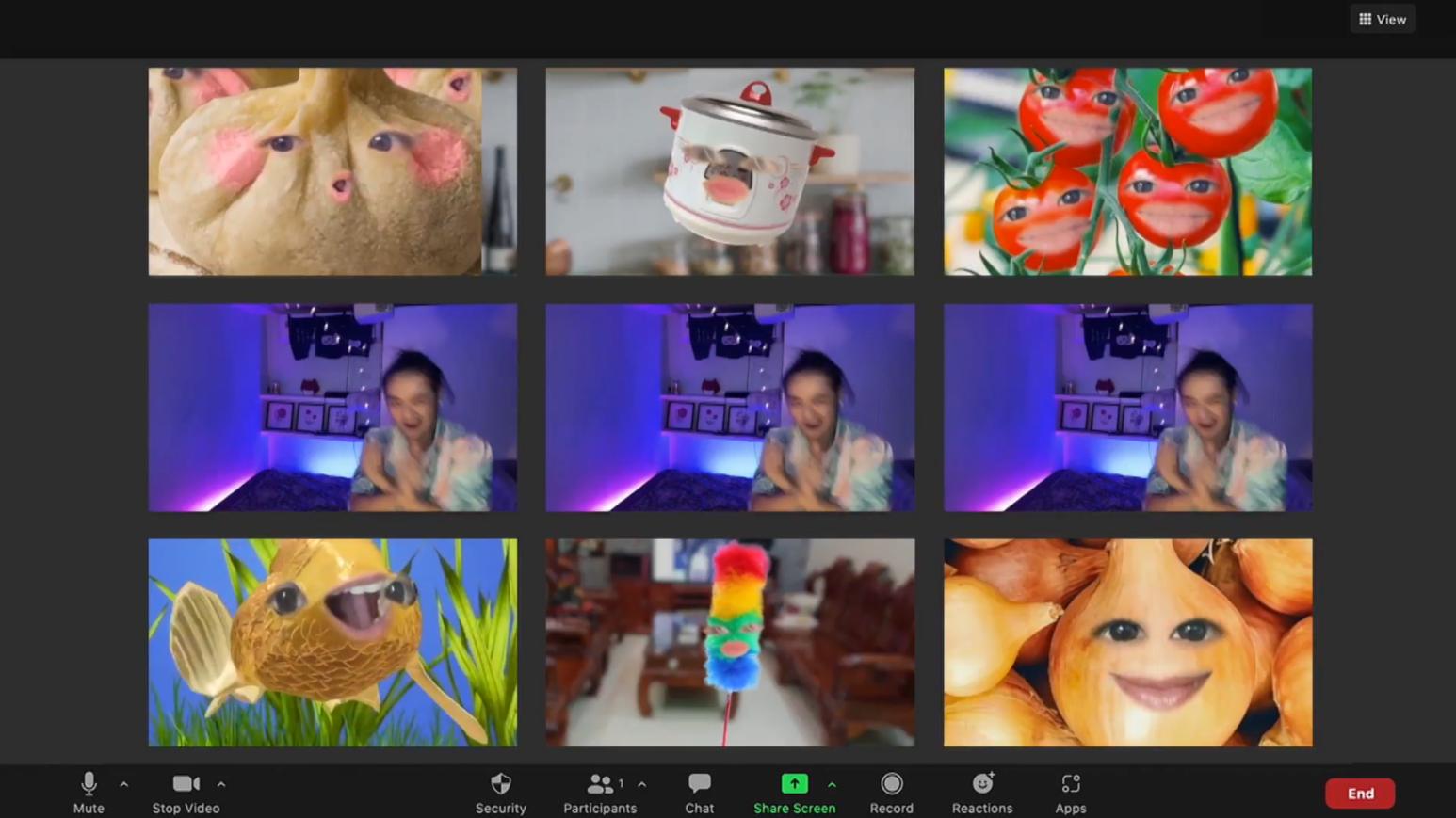Open the Apps panel
This screenshot has height=818, width=1456.
(1070, 793)
